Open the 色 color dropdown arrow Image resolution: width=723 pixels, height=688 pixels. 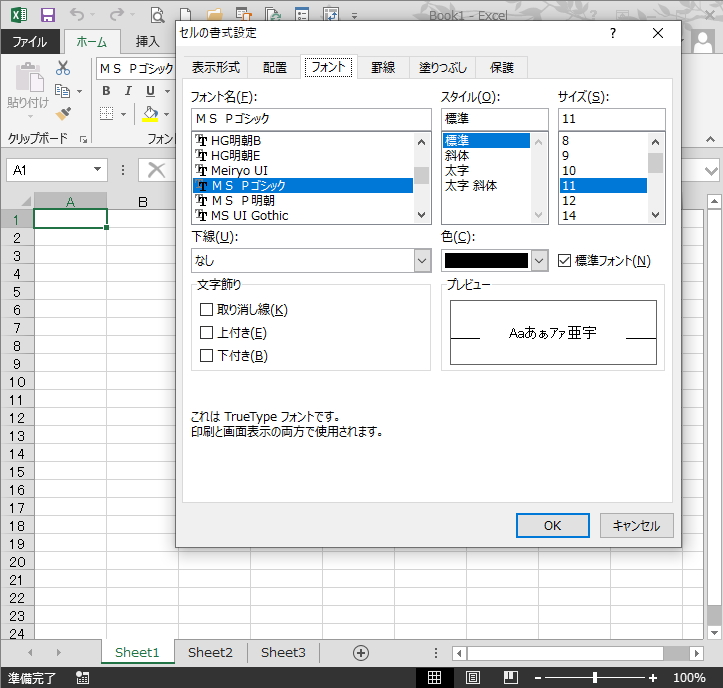pyautogui.click(x=539, y=261)
